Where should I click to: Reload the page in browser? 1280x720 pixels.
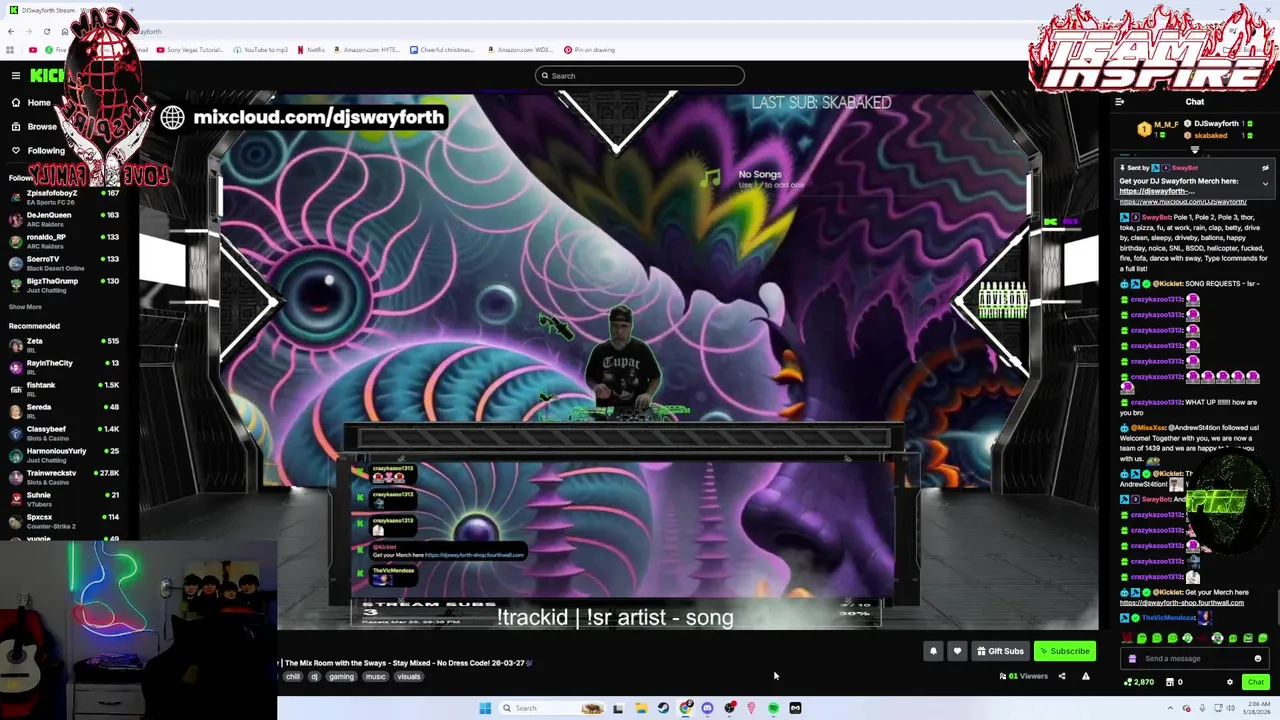(x=46, y=31)
